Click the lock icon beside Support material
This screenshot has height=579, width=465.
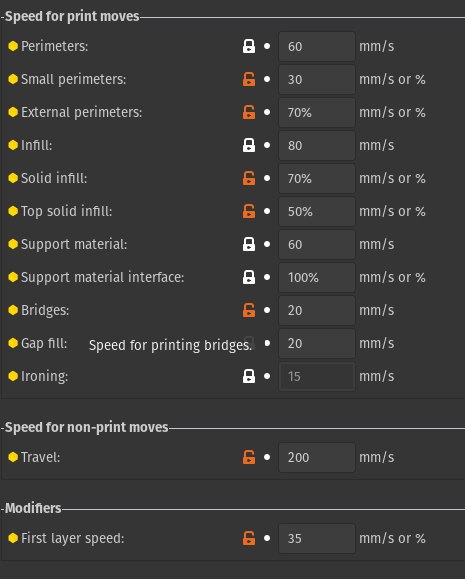[249, 244]
